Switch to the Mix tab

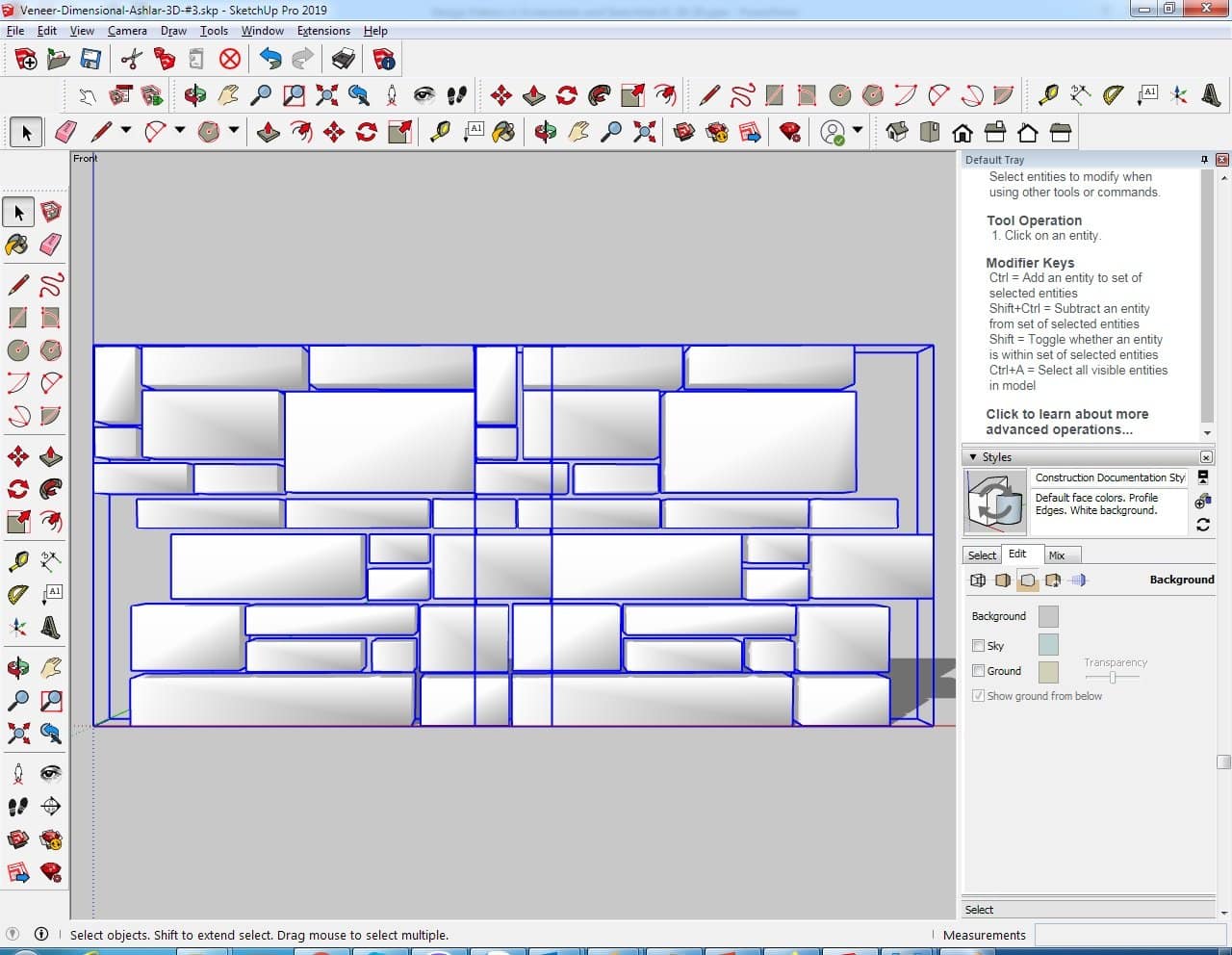1057,555
